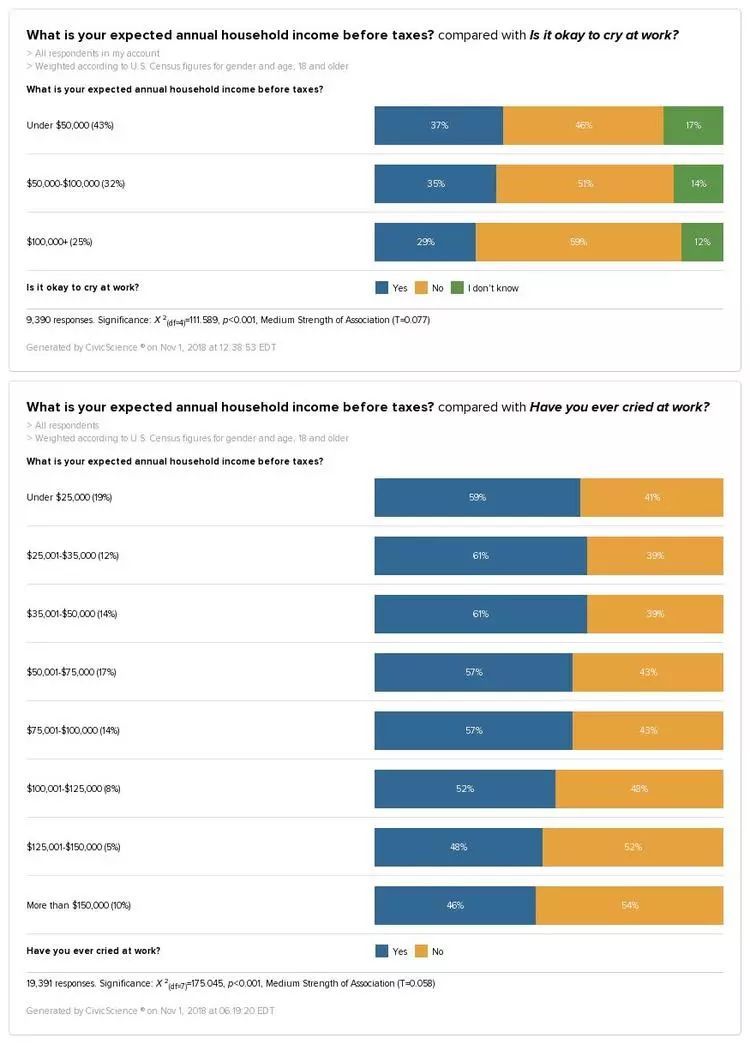Click the blue 52% bar for $100,001-$125,000
This screenshot has width=750, height=1044.
coord(465,789)
